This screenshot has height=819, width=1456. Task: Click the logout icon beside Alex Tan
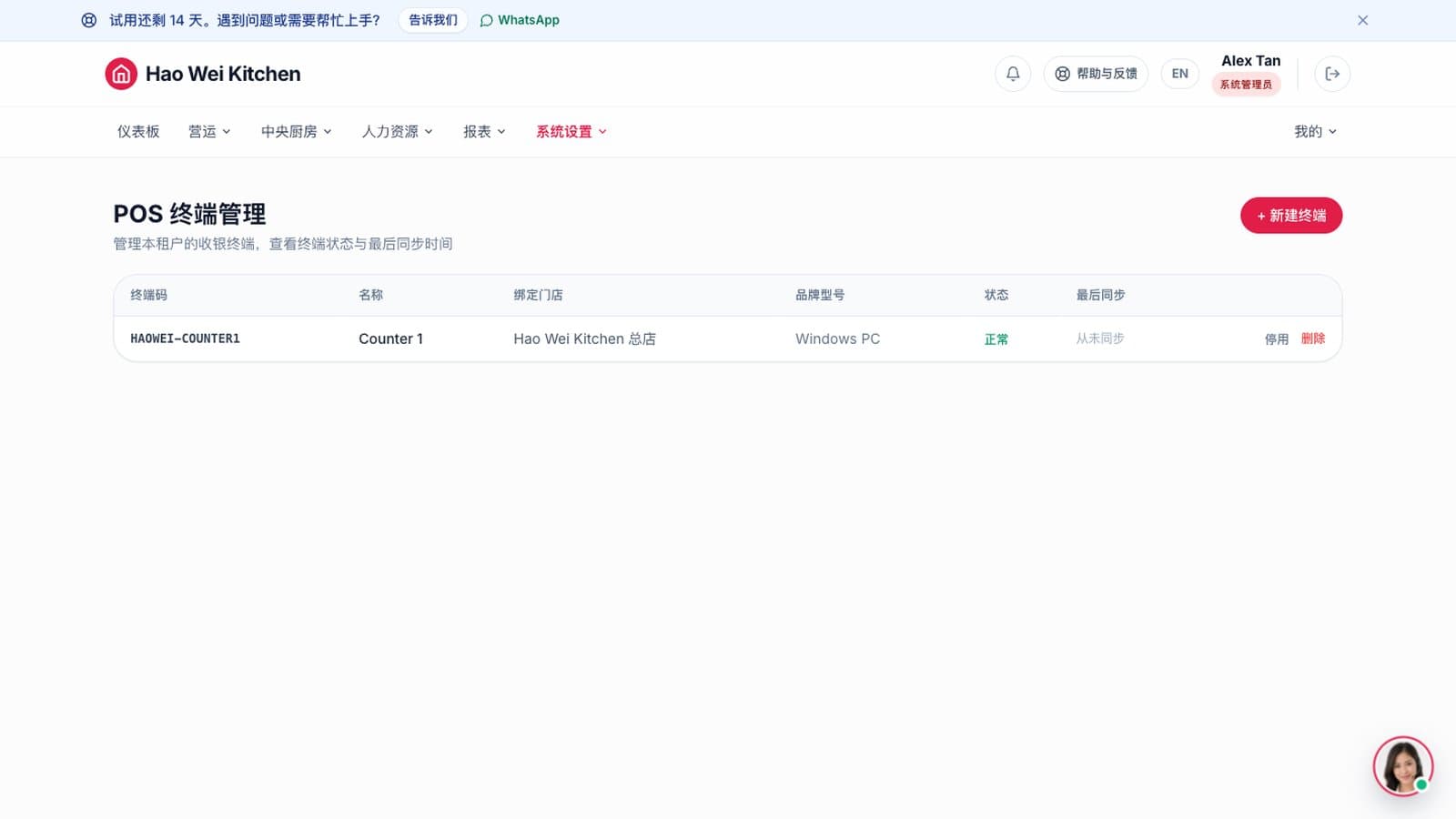(x=1332, y=74)
